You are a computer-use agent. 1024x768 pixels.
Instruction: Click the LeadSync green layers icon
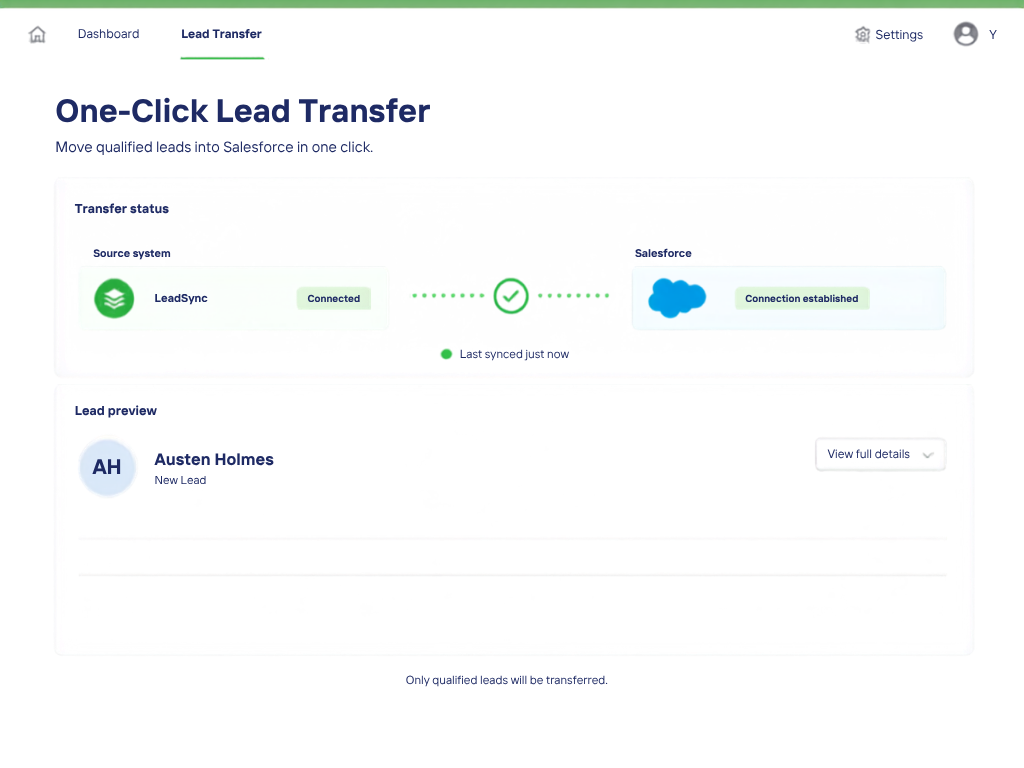click(114, 298)
